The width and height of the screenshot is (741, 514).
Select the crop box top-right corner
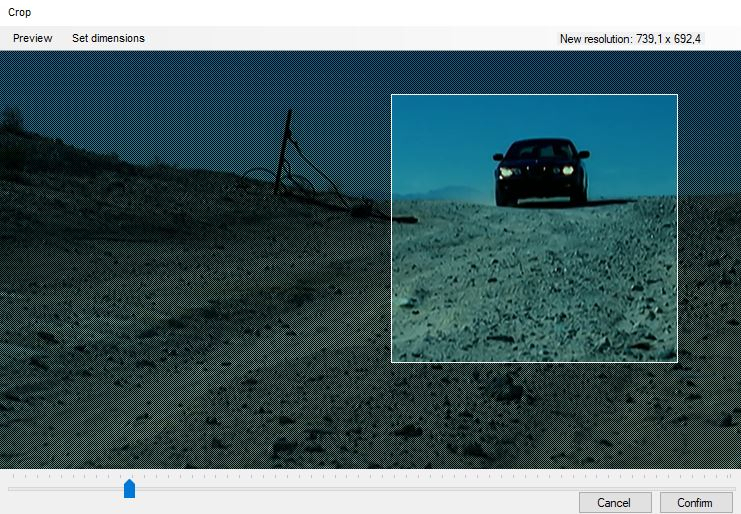coord(677,95)
